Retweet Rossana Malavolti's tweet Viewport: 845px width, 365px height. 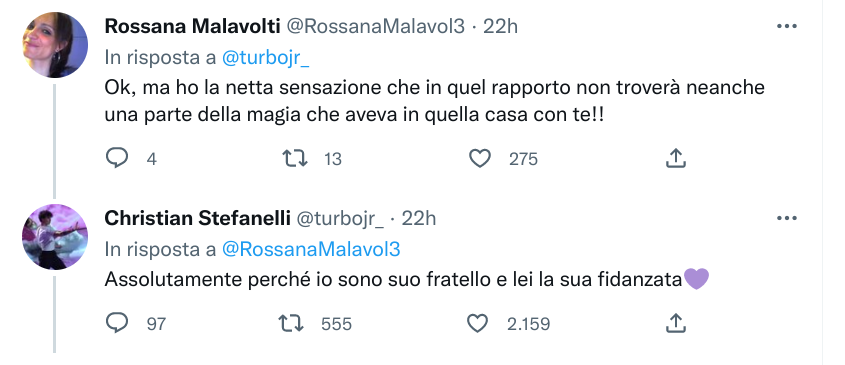click(x=295, y=159)
